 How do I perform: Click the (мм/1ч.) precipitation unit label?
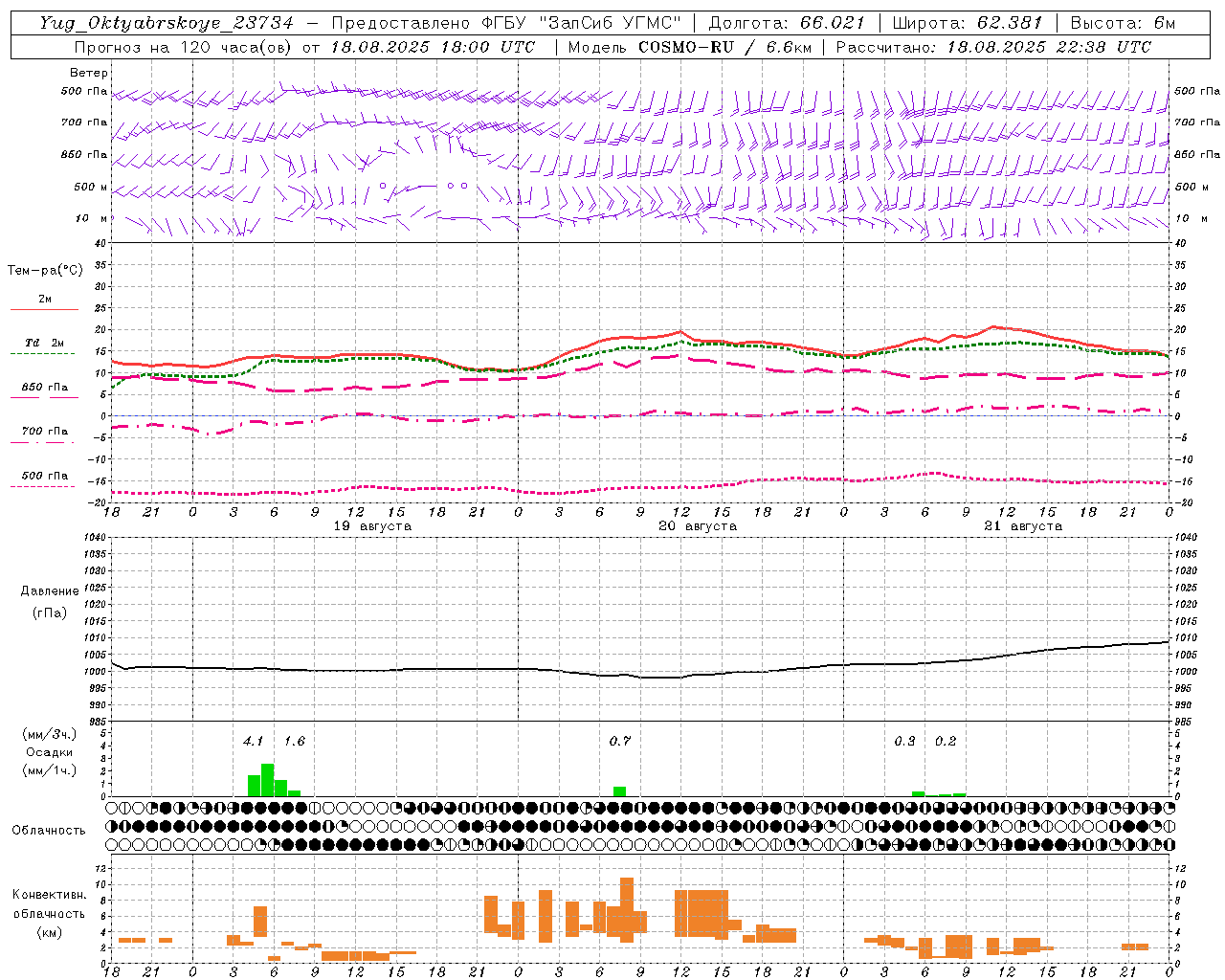[x=49, y=770]
